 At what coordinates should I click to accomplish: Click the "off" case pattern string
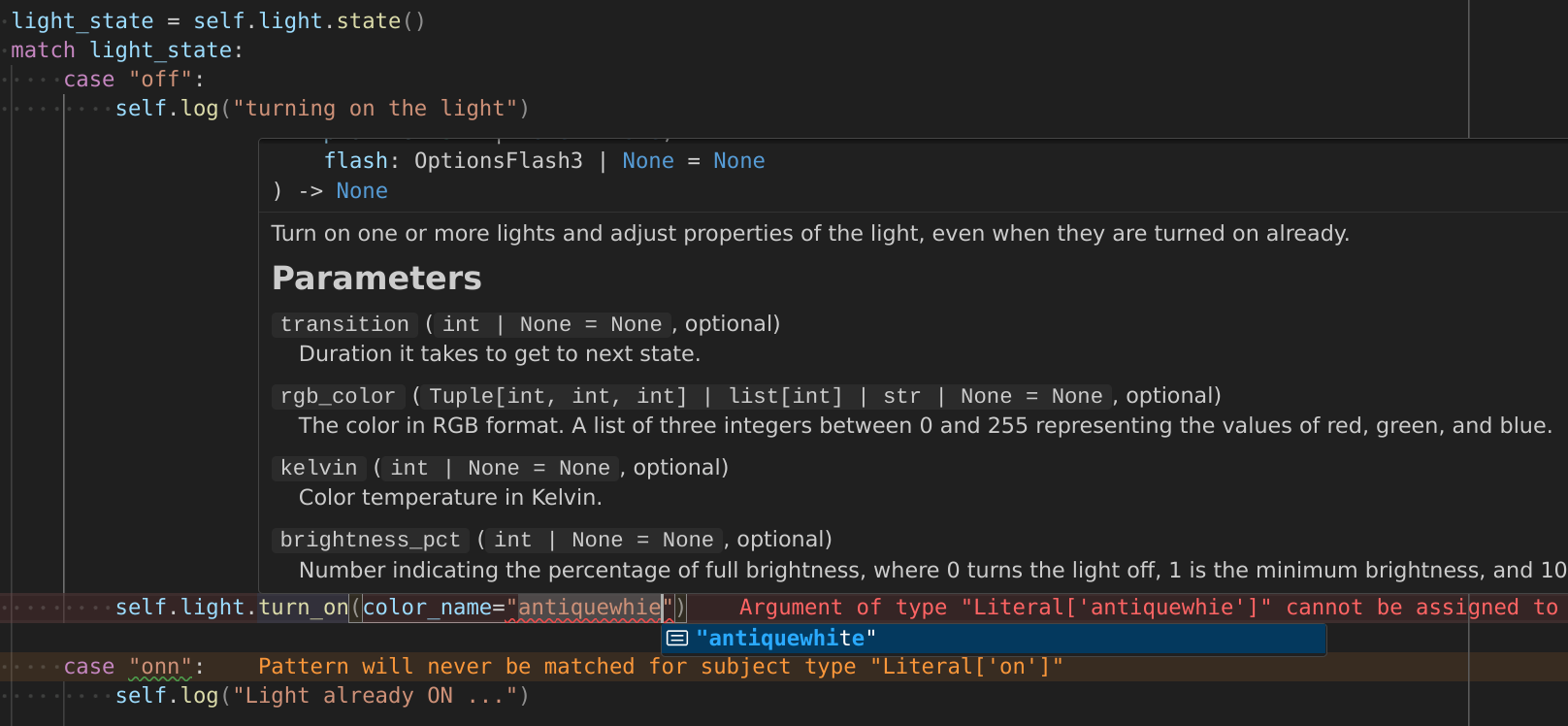pos(160,80)
